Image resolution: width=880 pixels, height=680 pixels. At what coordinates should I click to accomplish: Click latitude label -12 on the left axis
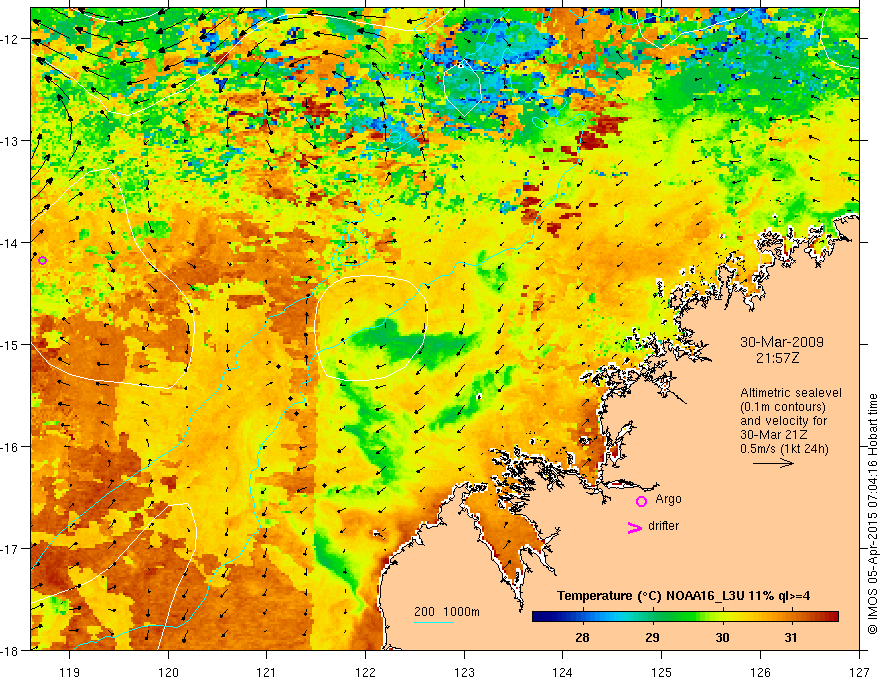pos(11,39)
